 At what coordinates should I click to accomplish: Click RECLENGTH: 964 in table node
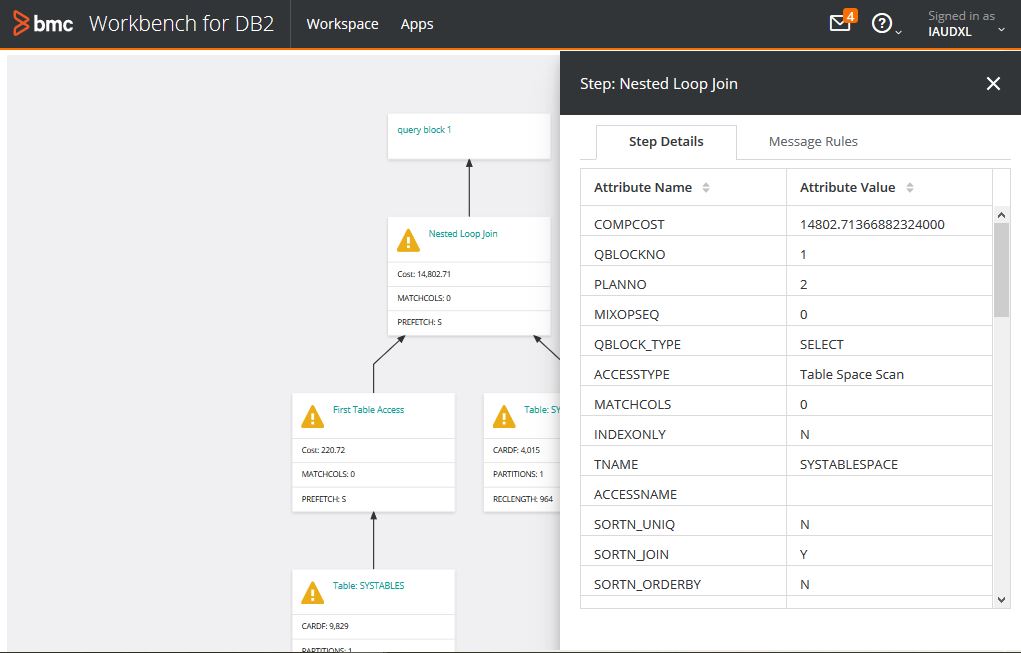(522, 499)
